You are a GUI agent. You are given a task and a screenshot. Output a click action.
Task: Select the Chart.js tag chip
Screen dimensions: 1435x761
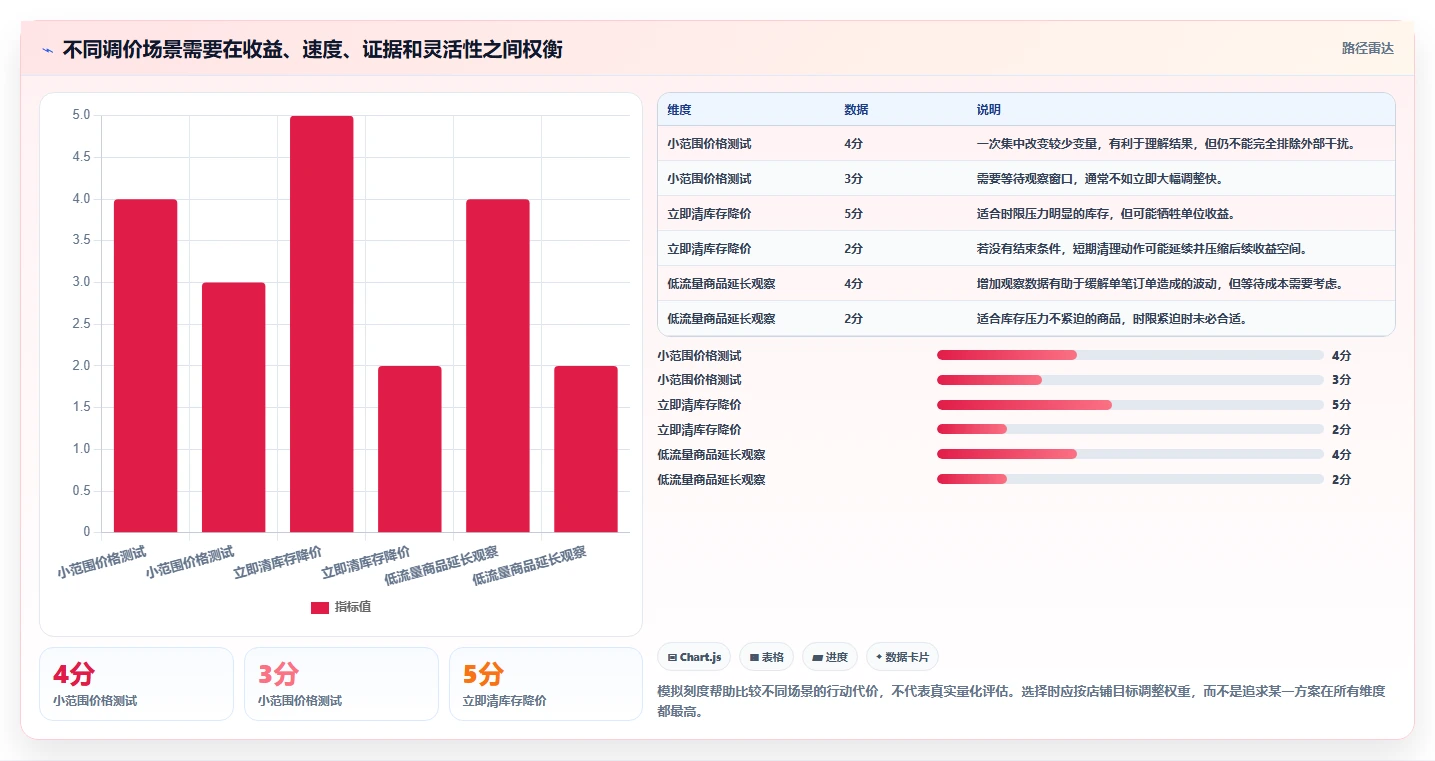pyautogui.click(x=694, y=657)
